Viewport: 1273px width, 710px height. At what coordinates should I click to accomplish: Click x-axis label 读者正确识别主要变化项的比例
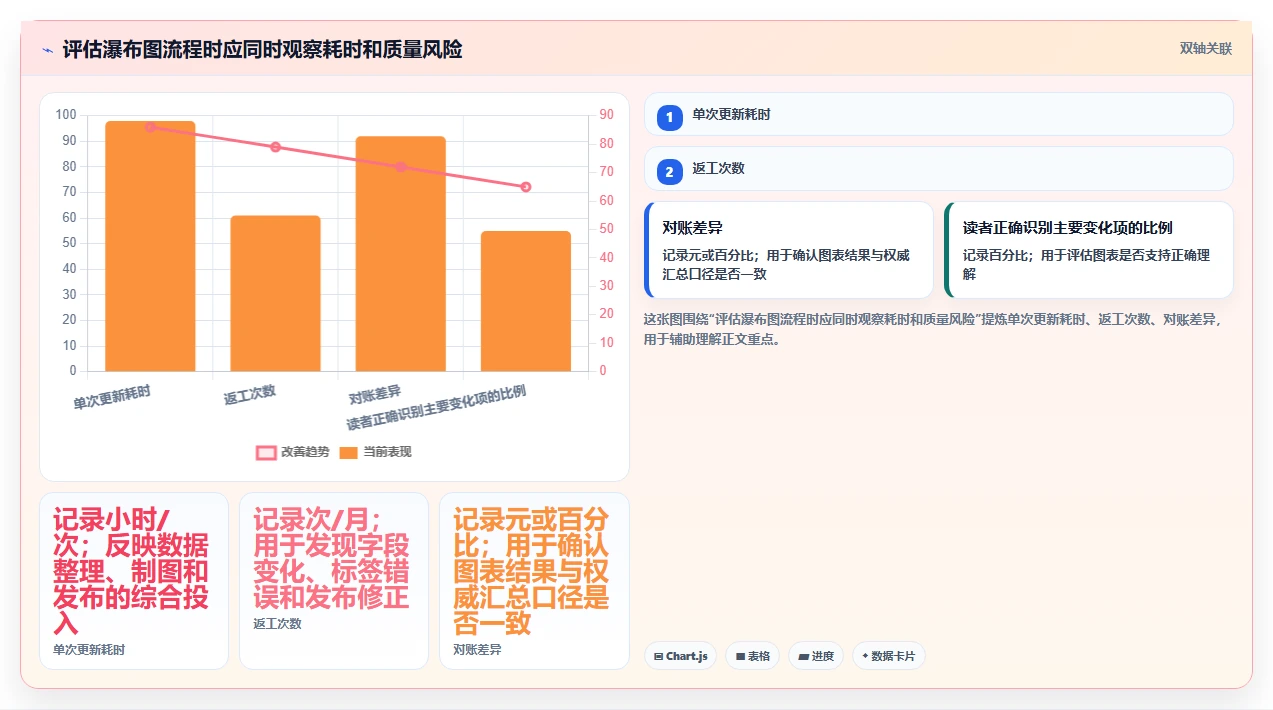coord(436,407)
